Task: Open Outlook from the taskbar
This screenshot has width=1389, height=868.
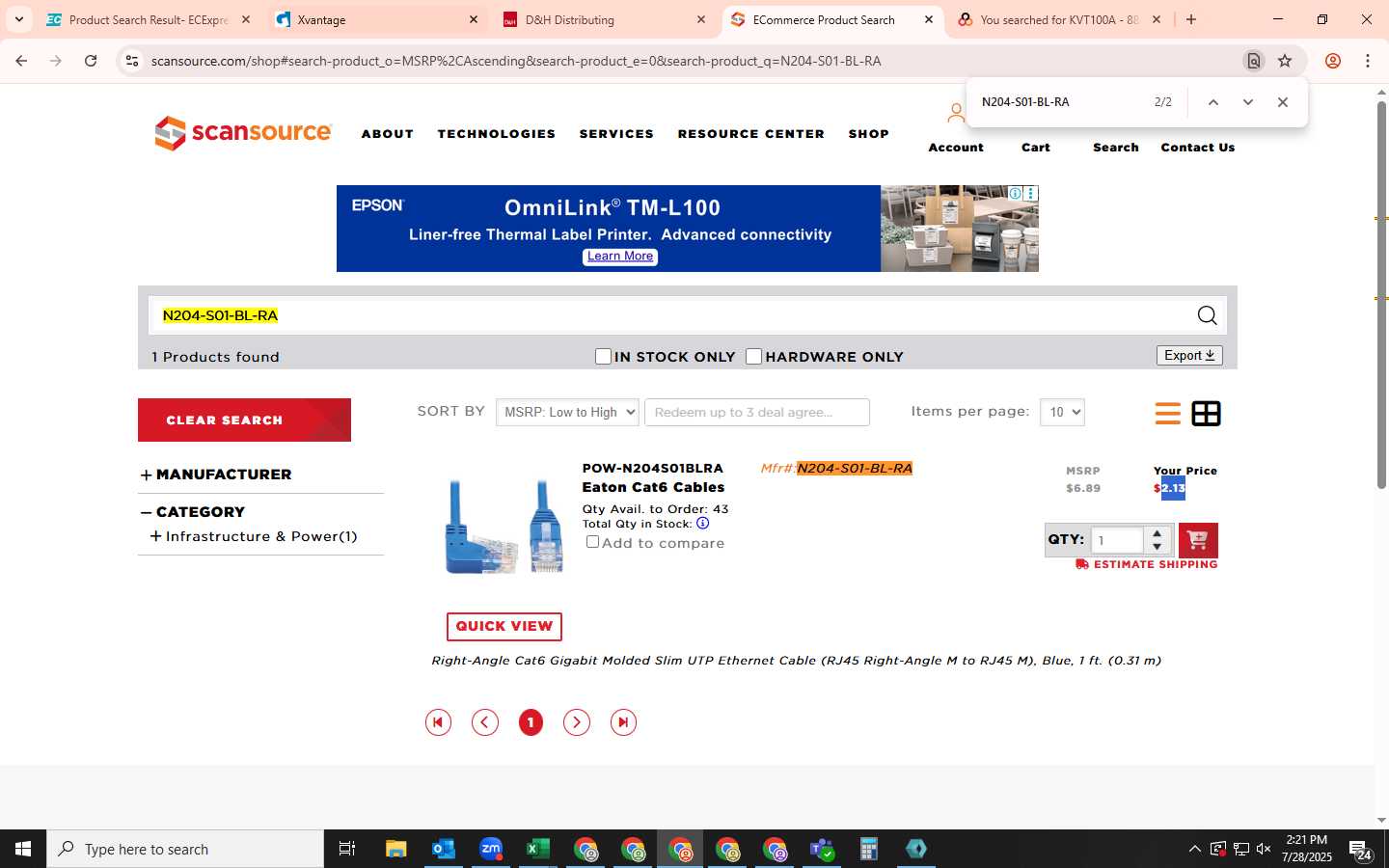Action: [444, 849]
